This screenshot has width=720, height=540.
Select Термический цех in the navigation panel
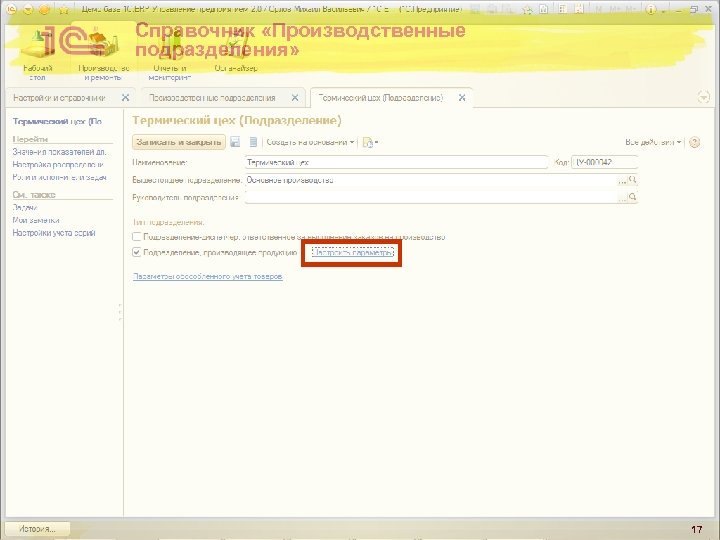click(x=57, y=122)
